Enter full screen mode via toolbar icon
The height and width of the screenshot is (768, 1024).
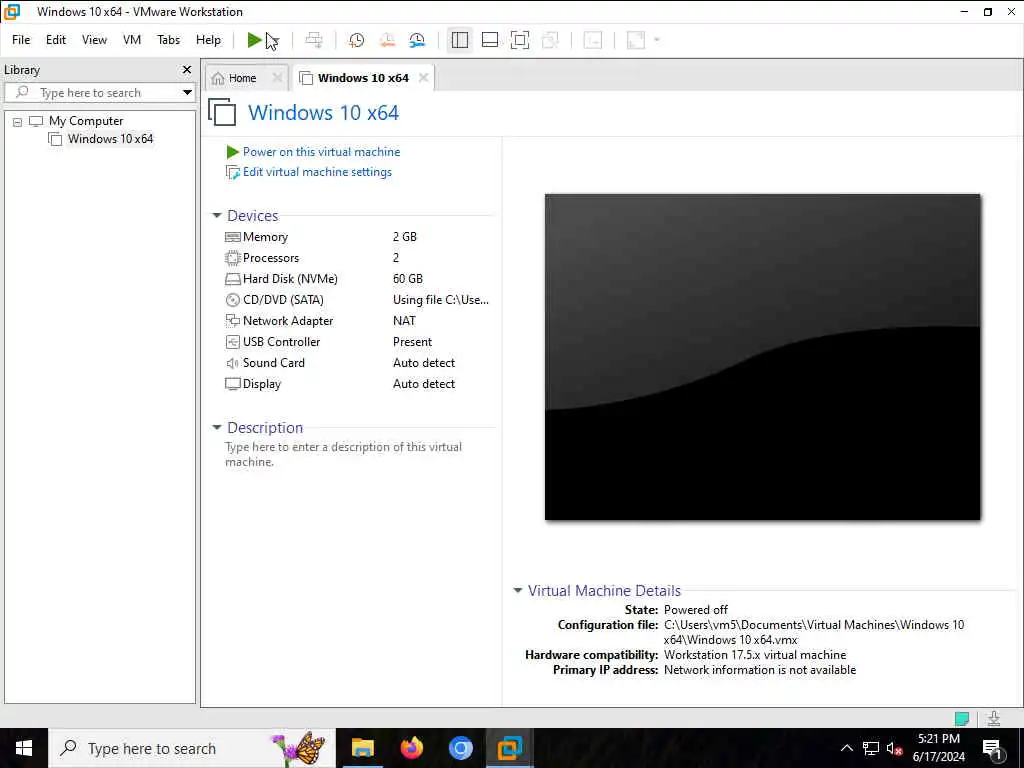520,40
